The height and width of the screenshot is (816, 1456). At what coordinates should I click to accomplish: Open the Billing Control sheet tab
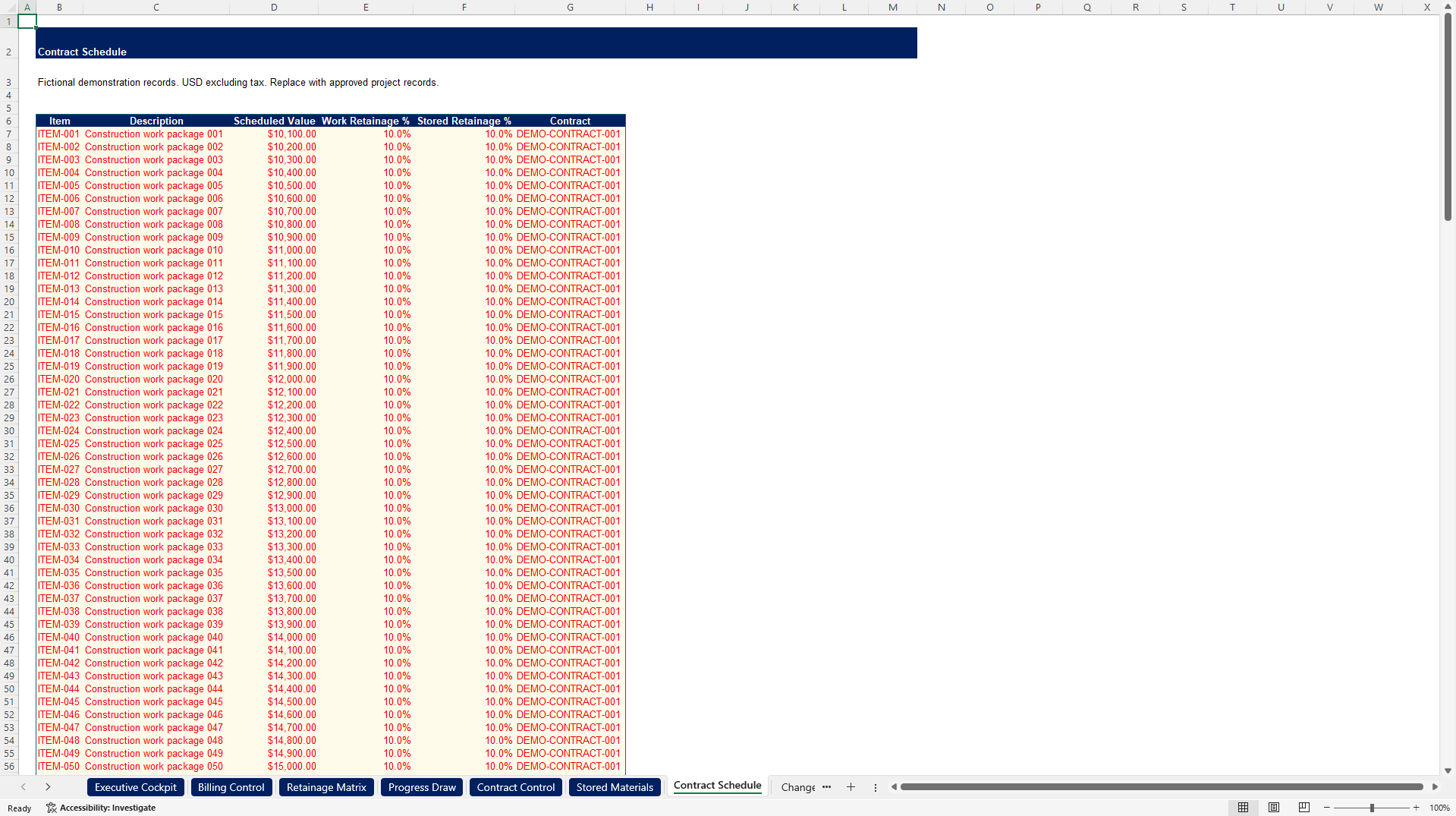pyautogui.click(x=231, y=787)
